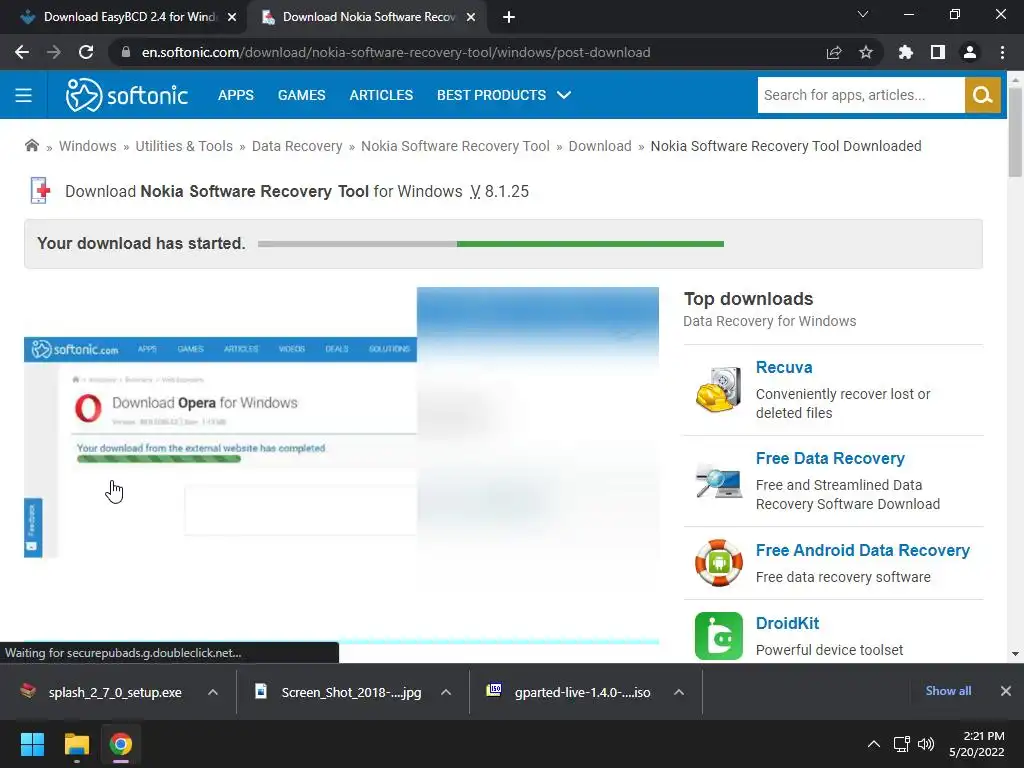
Task: Open the Free Data Recovery title link
Action: point(830,458)
